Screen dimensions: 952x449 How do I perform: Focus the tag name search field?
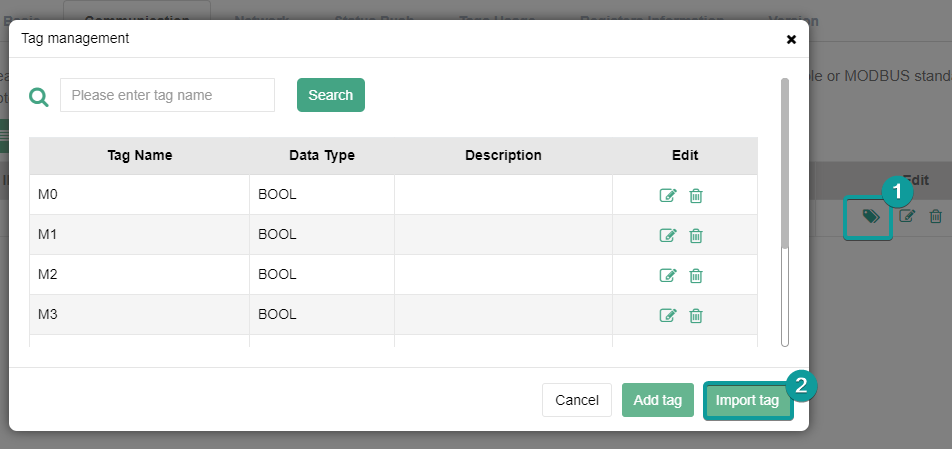pos(167,95)
